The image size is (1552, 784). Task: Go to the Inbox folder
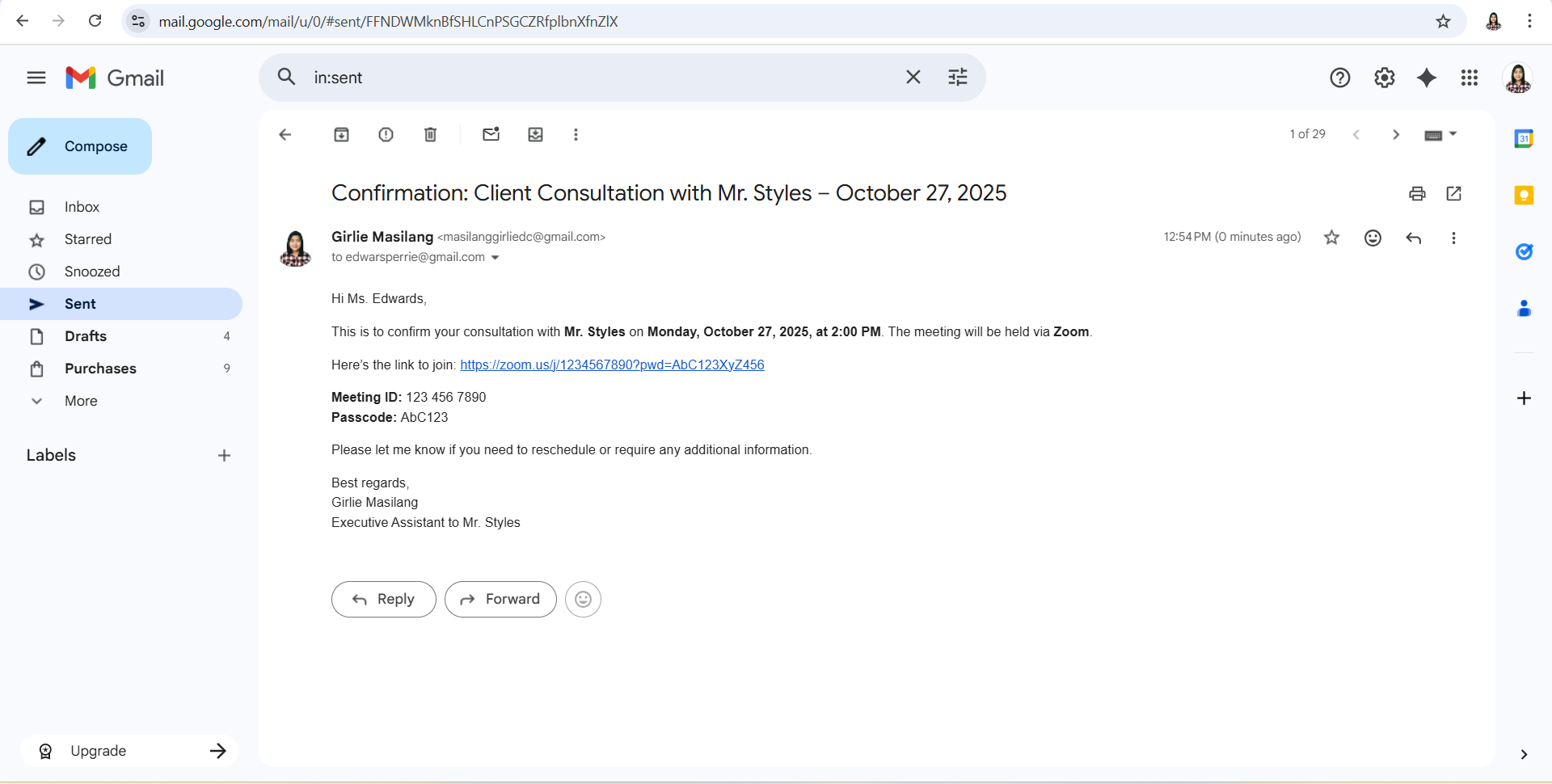coord(82,207)
